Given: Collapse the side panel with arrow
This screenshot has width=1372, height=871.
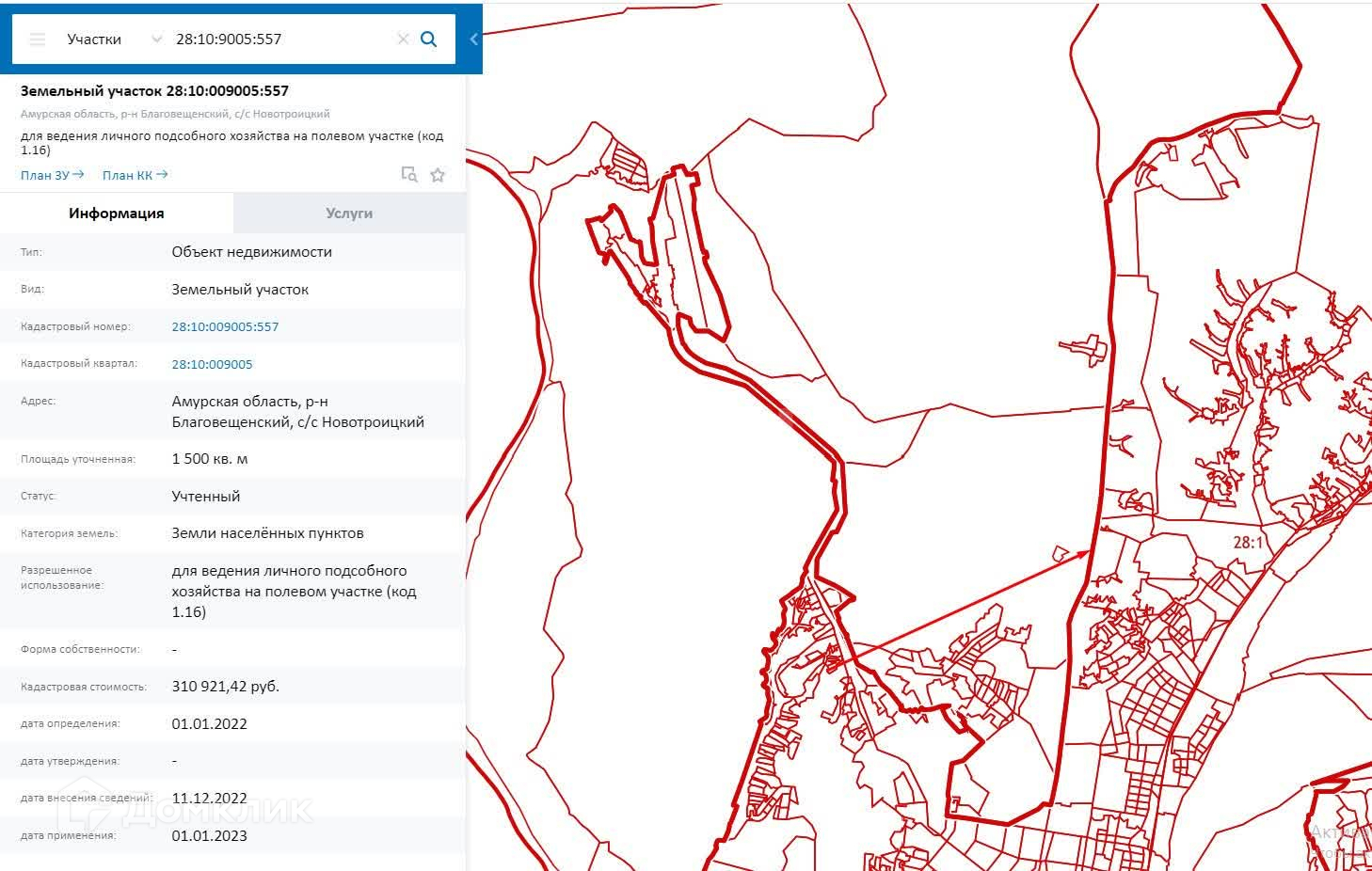Looking at the screenshot, I should coord(473,40).
